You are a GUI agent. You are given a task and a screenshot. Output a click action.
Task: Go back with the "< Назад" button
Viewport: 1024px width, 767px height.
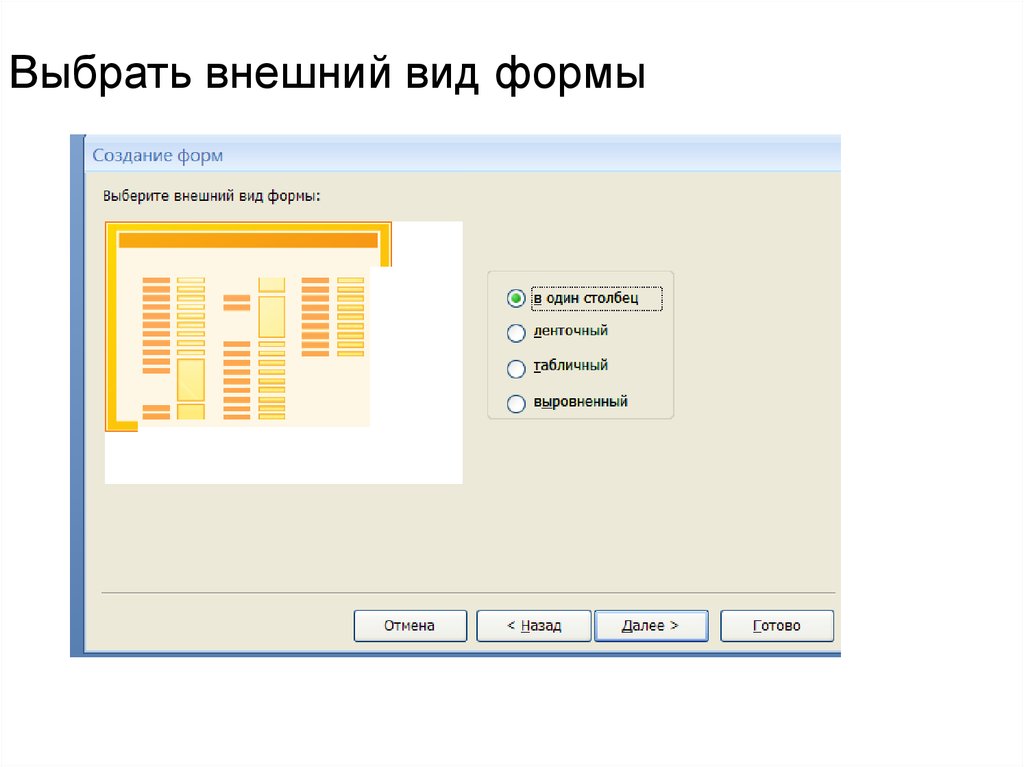pos(534,626)
